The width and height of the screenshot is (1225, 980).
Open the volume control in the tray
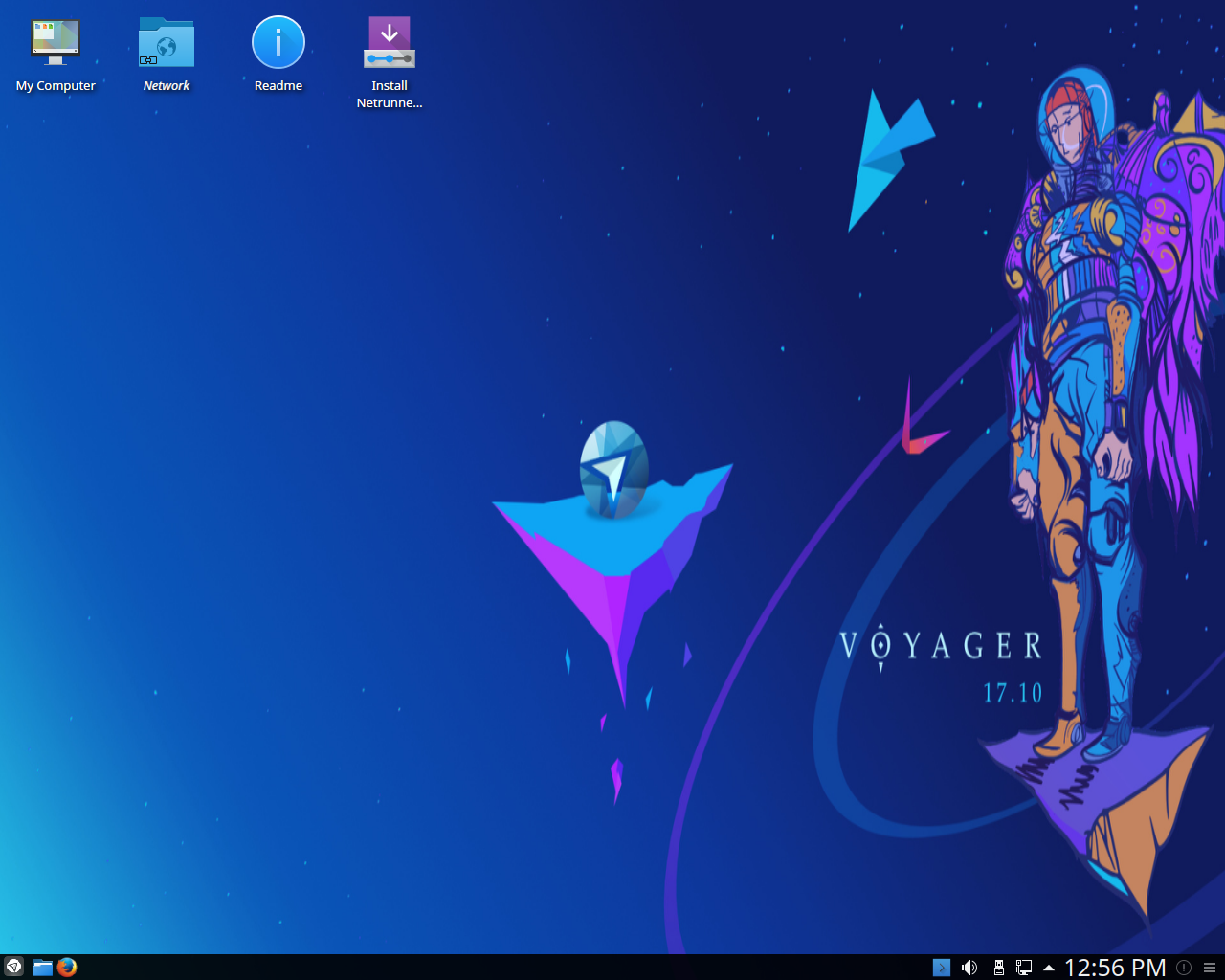[x=969, y=968]
